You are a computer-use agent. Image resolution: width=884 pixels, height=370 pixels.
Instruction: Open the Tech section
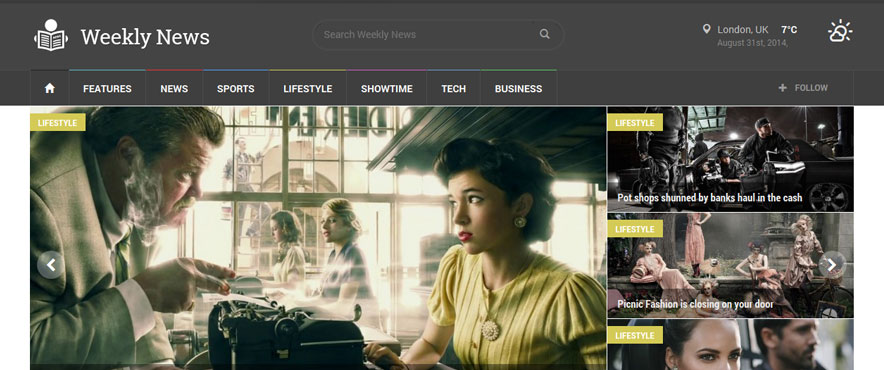454,89
